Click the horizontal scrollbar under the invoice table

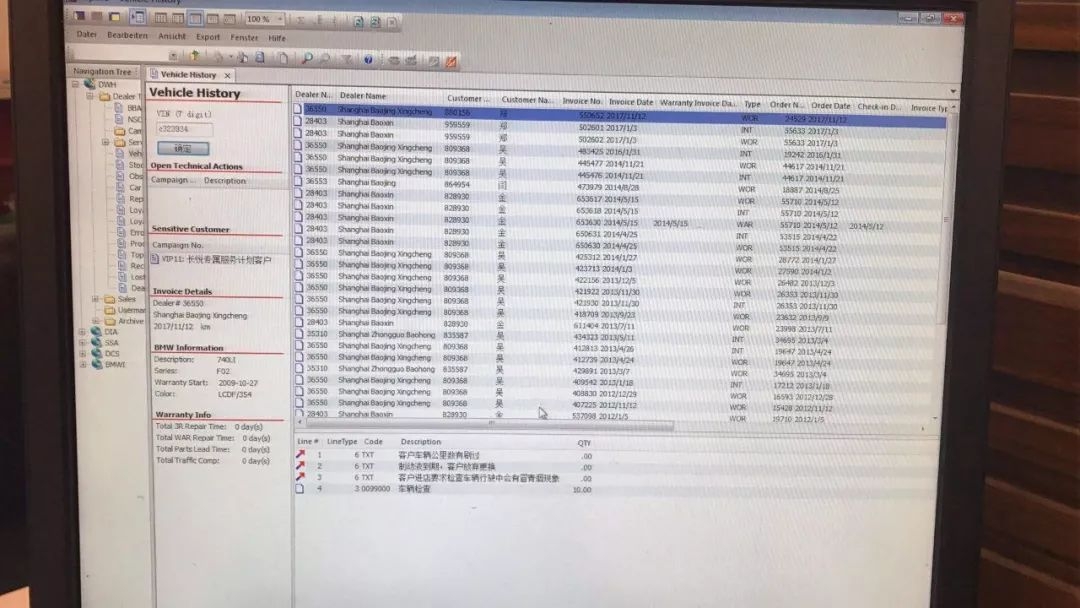click(489, 425)
